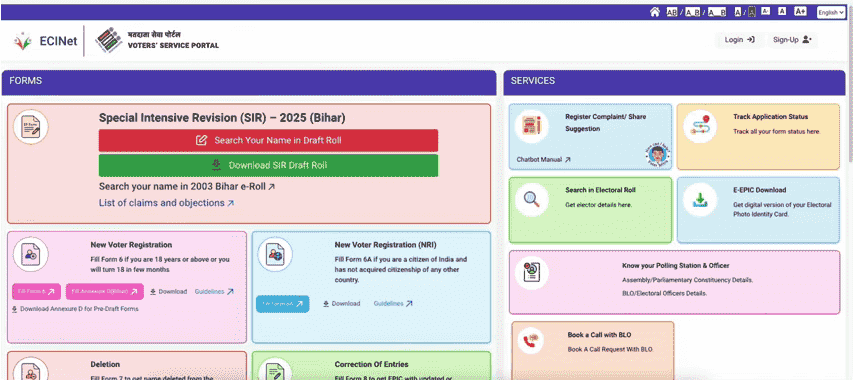Go to the Home icon in top bar
The height and width of the screenshot is (380, 853).
[x=655, y=12]
